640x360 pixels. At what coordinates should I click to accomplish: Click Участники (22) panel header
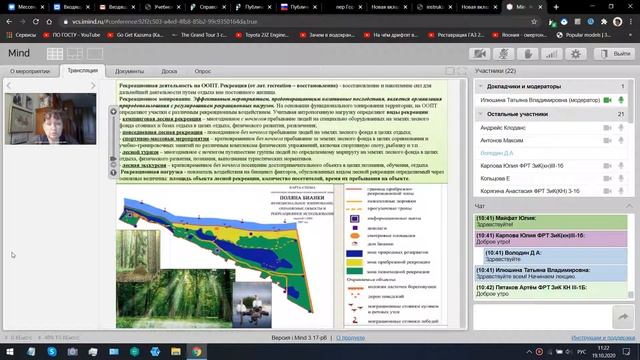[495, 71]
